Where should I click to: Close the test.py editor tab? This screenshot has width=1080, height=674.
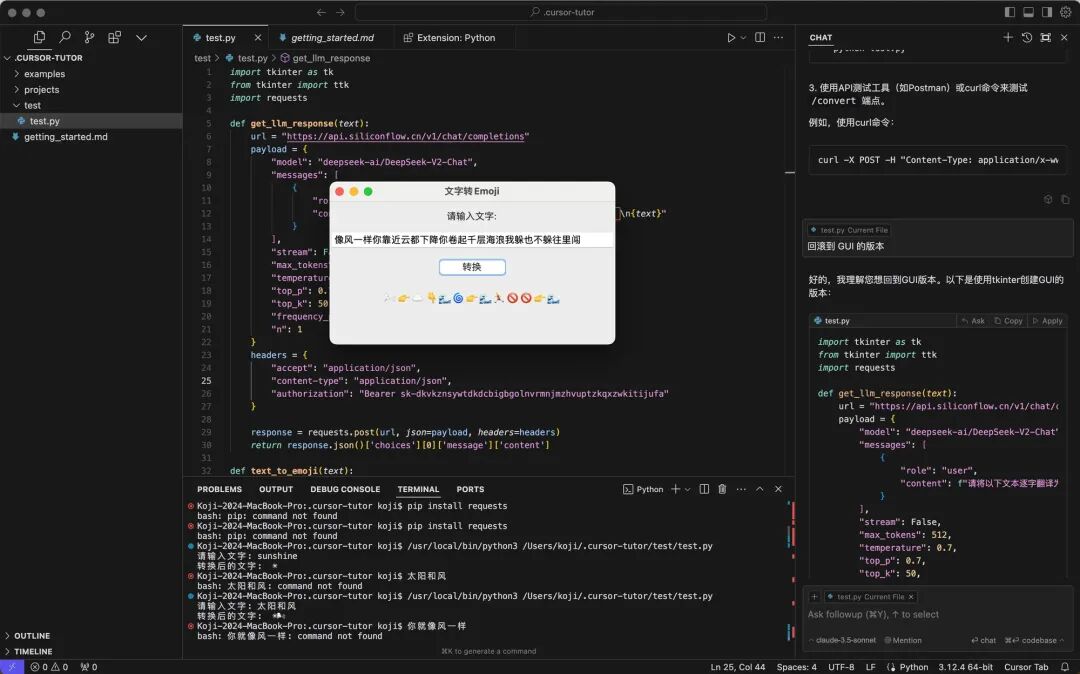coord(258,38)
